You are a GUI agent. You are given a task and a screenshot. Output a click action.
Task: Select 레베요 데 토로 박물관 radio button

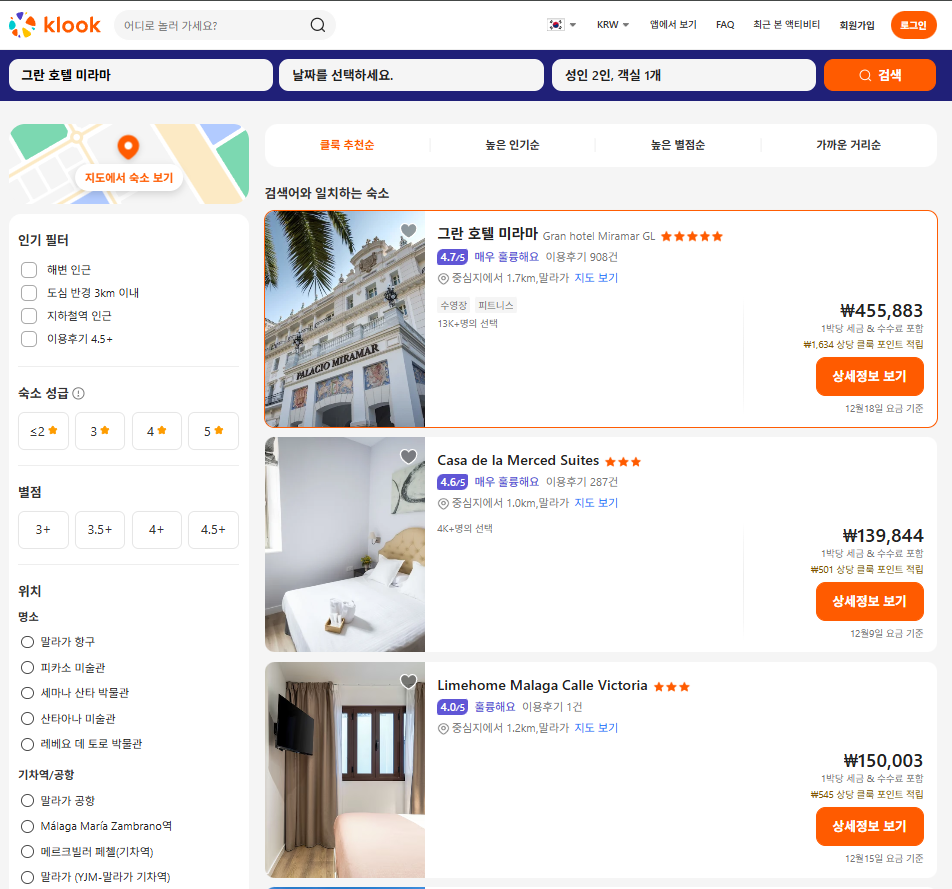[x=27, y=744]
